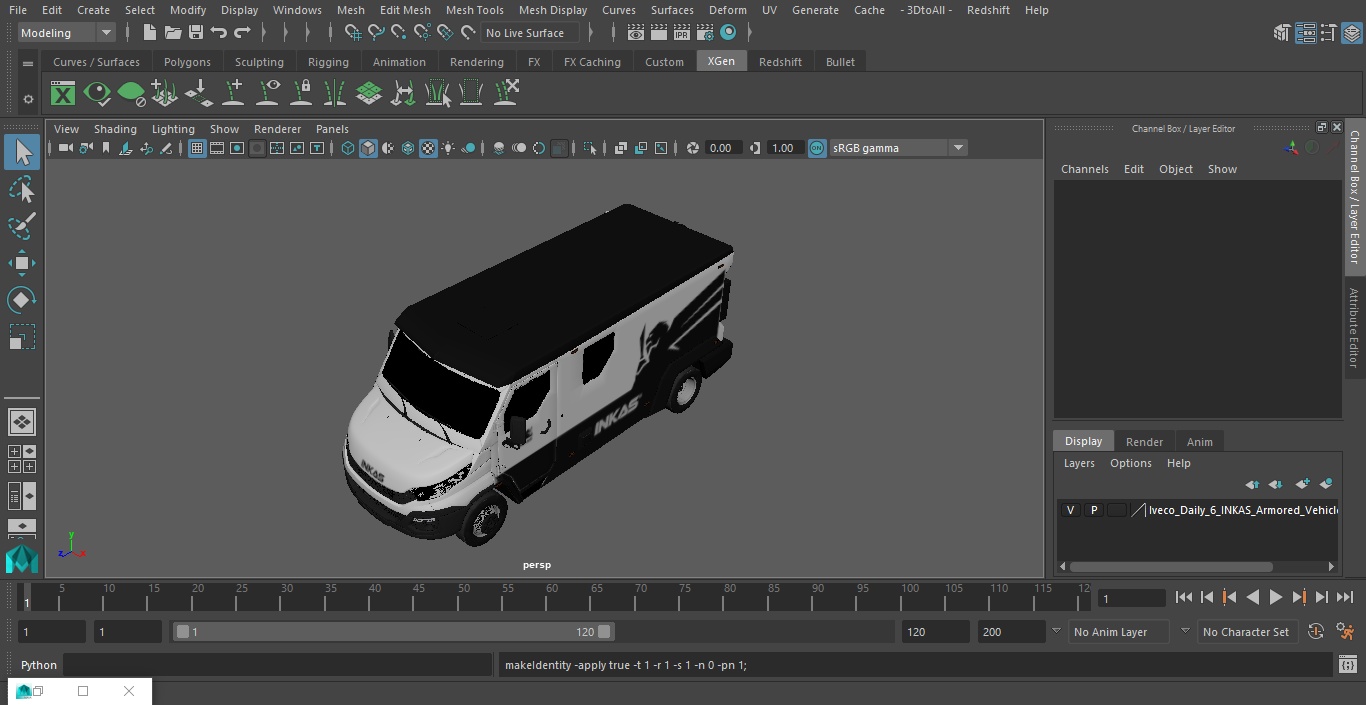
Task: Click the Redo arrow icon
Action: click(x=242, y=33)
